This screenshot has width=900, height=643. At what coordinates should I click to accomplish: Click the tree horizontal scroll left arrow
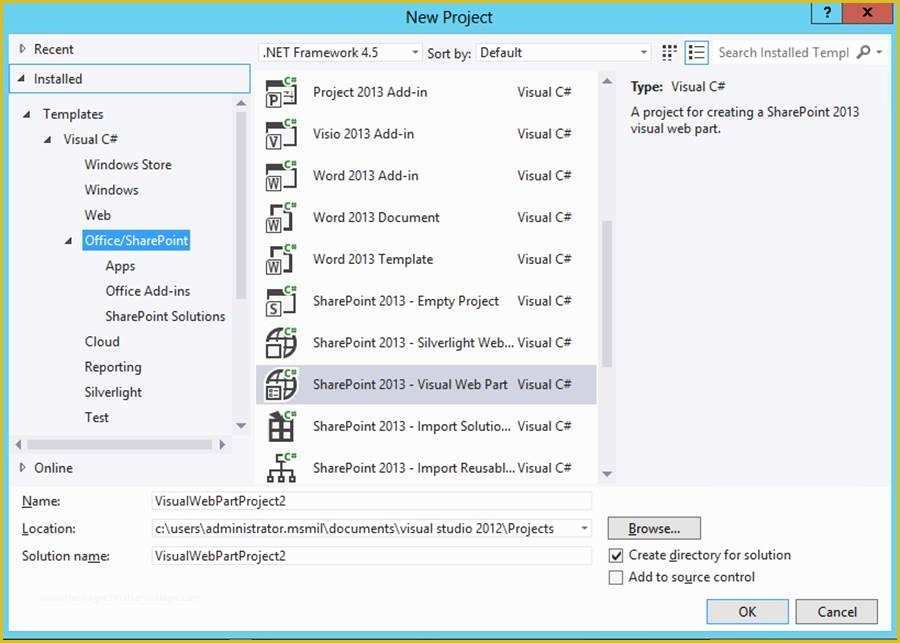pyautogui.click(x=18, y=445)
